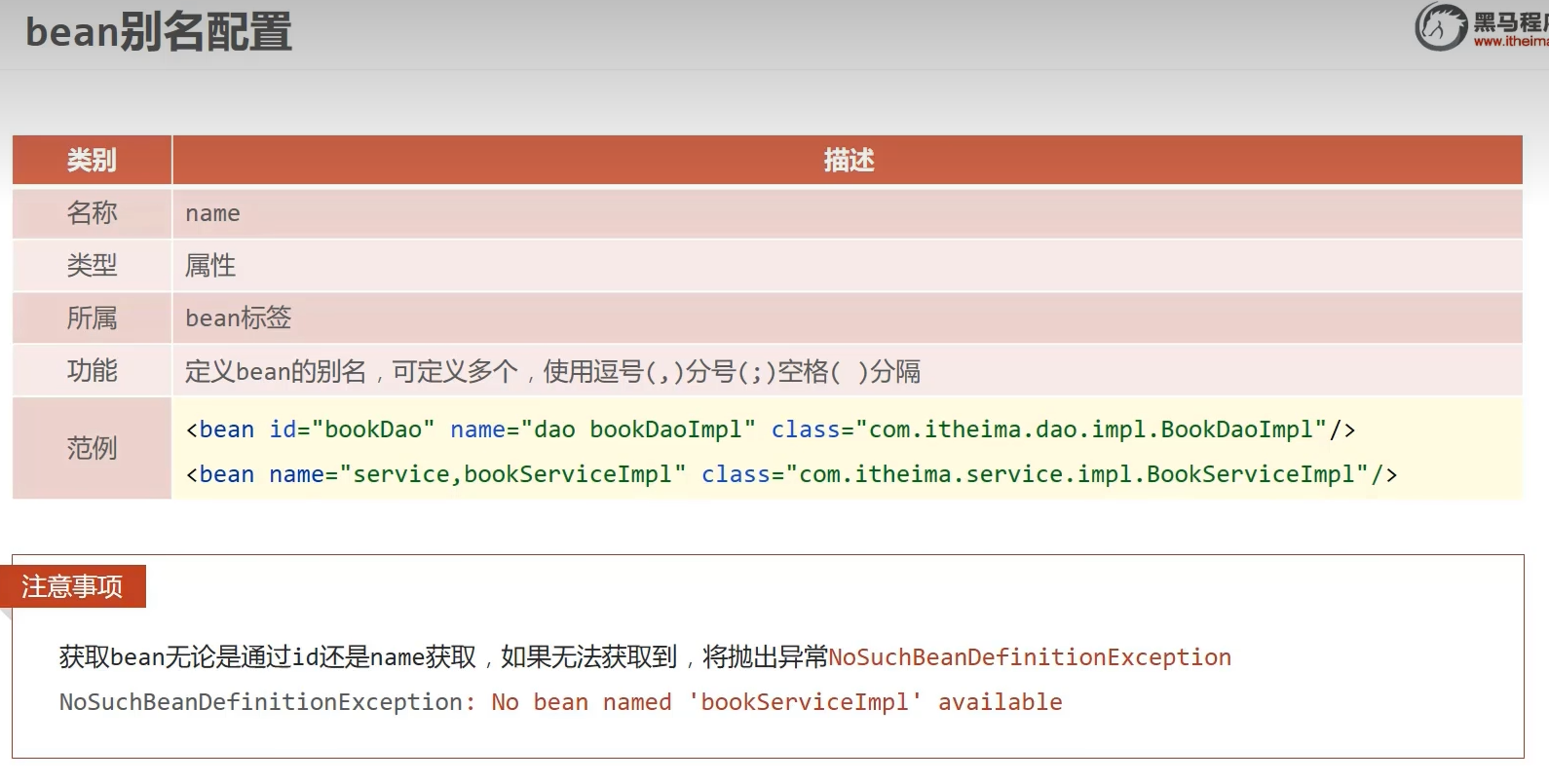Click the '属性' value cell

pyautogui.click(x=210, y=265)
